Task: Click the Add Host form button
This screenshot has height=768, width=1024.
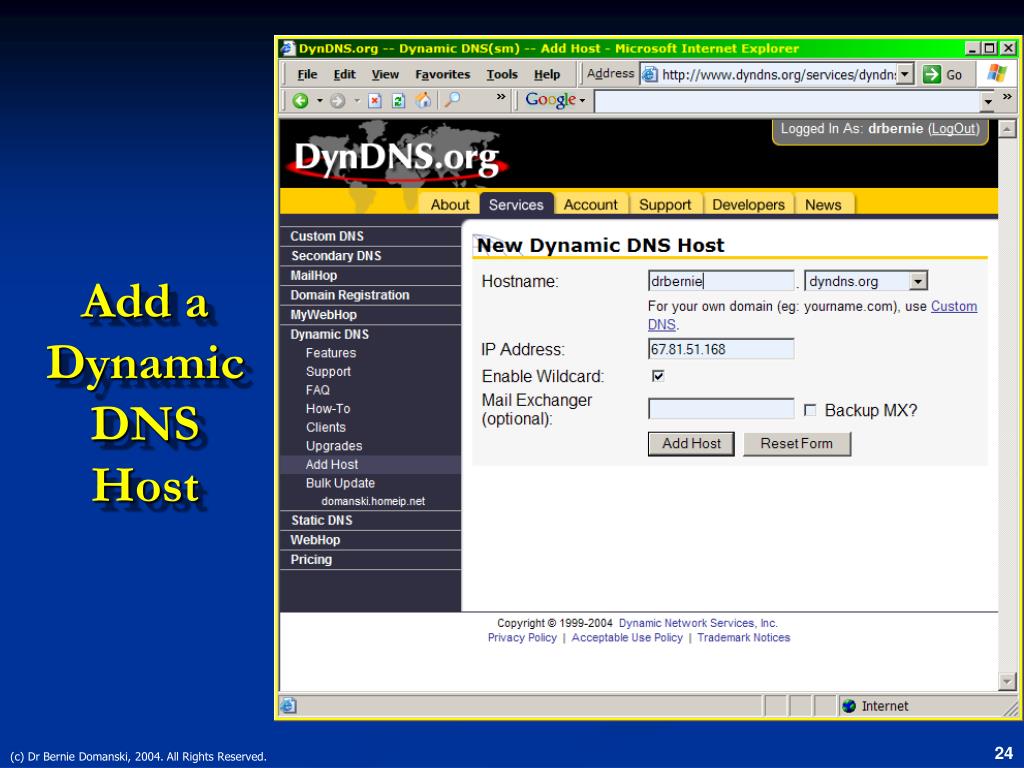Action: (691, 443)
